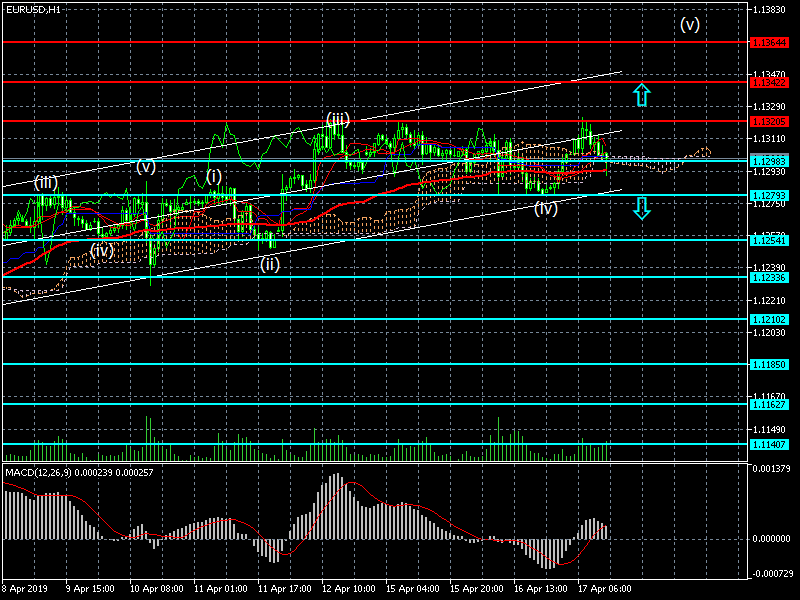Click the EURUSD,H1 chart title
Screen dimensions: 800x600
coord(32,8)
